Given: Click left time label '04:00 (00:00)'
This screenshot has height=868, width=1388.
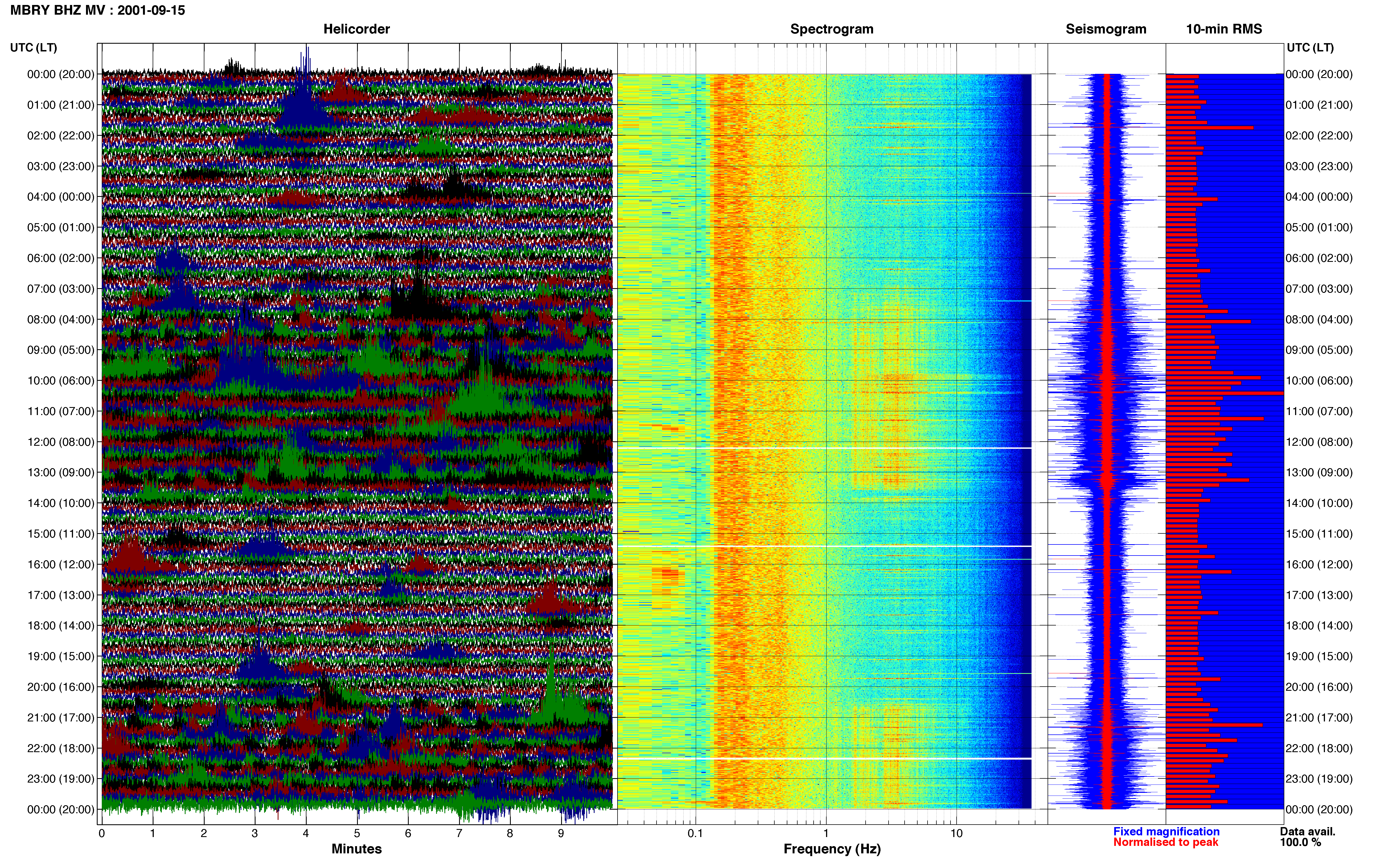Looking at the screenshot, I should (61, 197).
